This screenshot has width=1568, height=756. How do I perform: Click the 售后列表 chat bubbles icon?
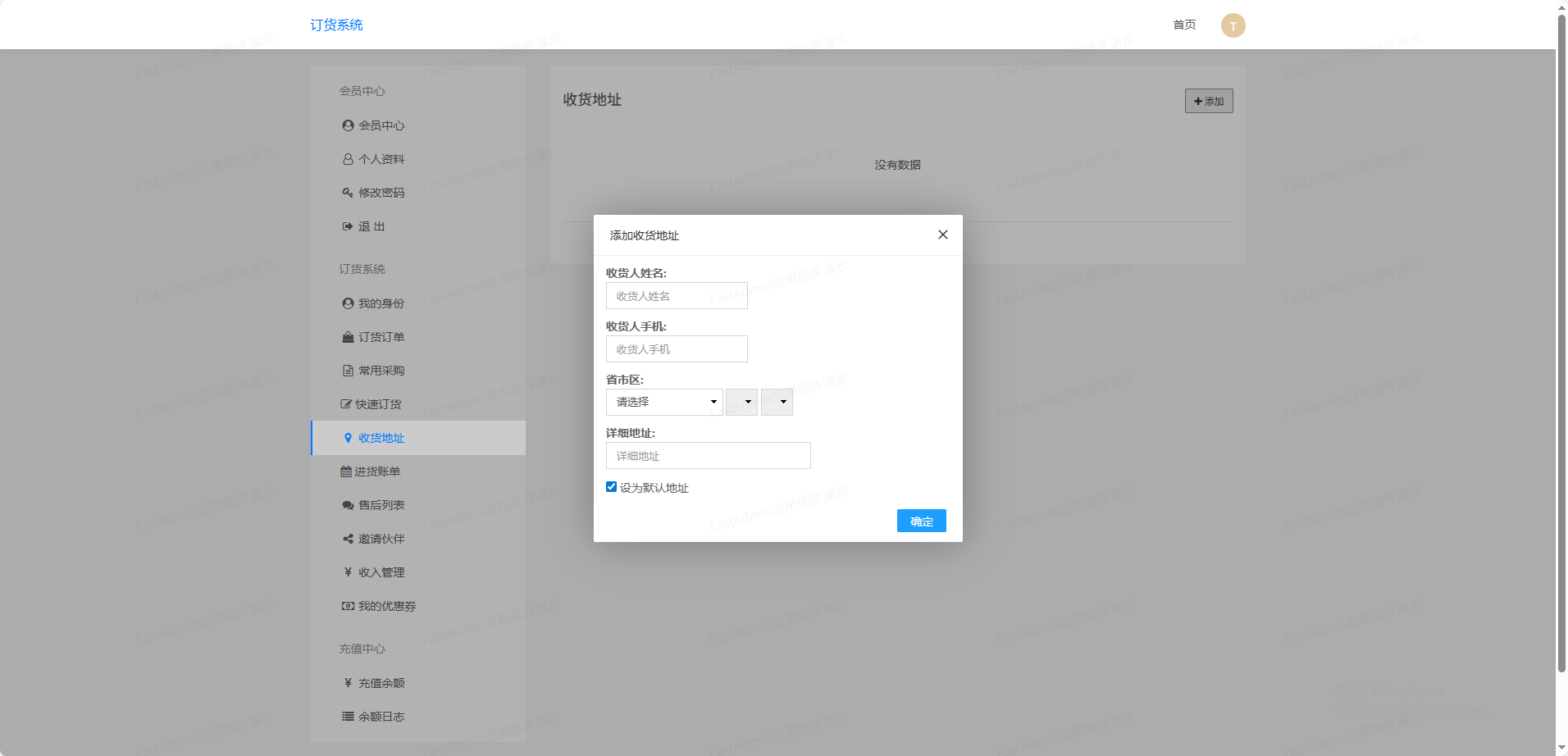click(348, 505)
